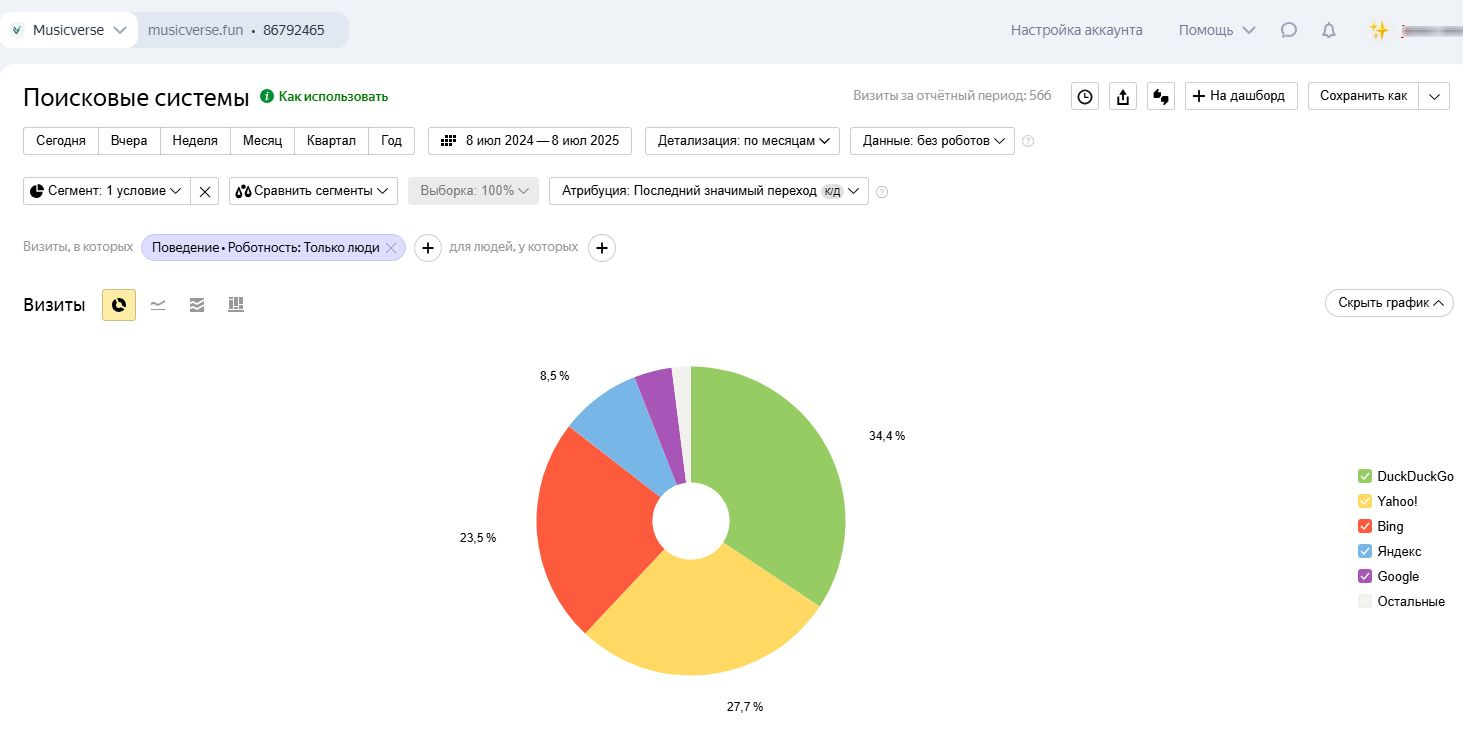Open the Атрибуция attribution dropdown
Screen dimensions: 1463x756
coord(708,191)
